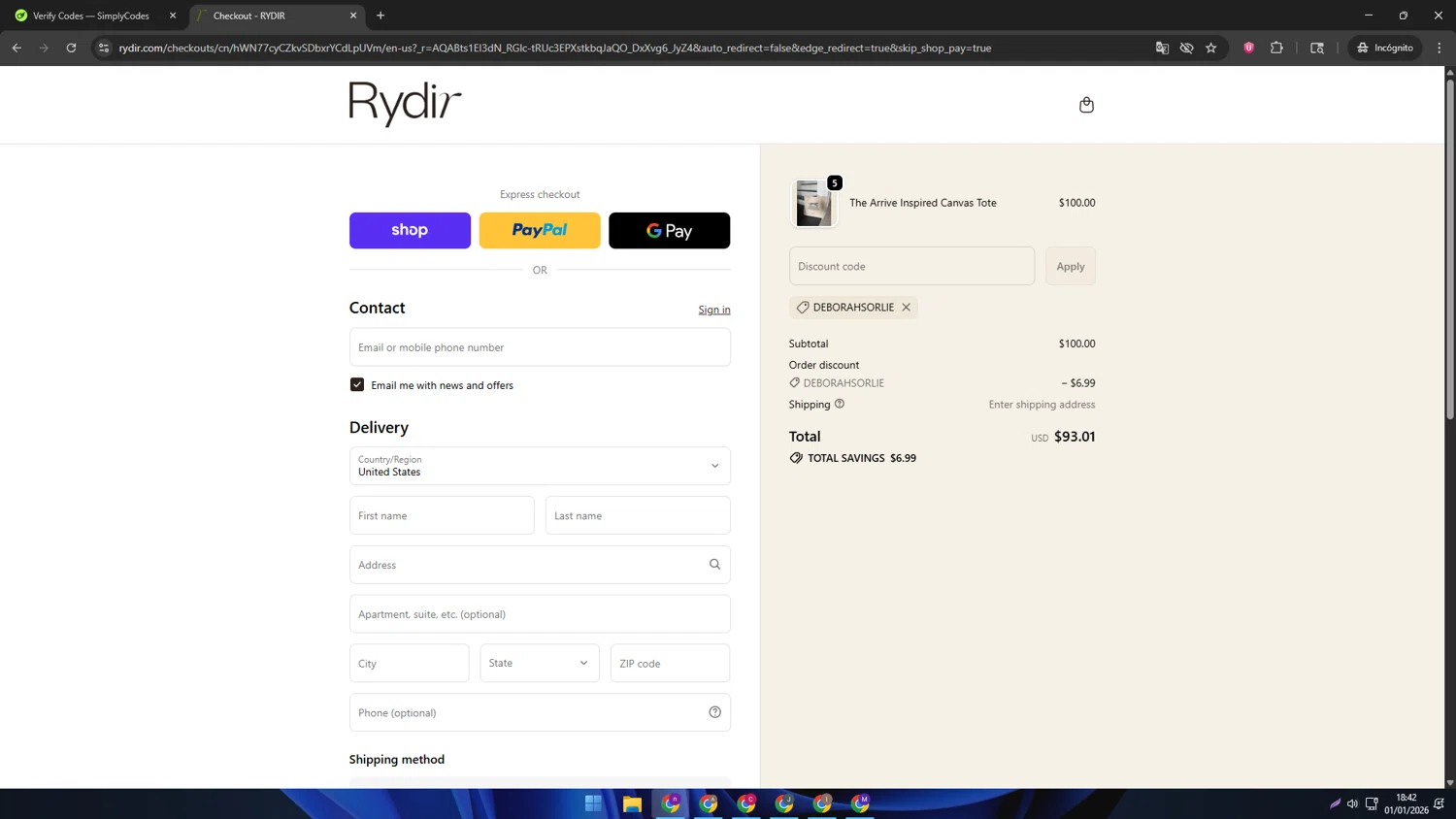Open the browser extensions puzzle icon

click(1276, 48)
